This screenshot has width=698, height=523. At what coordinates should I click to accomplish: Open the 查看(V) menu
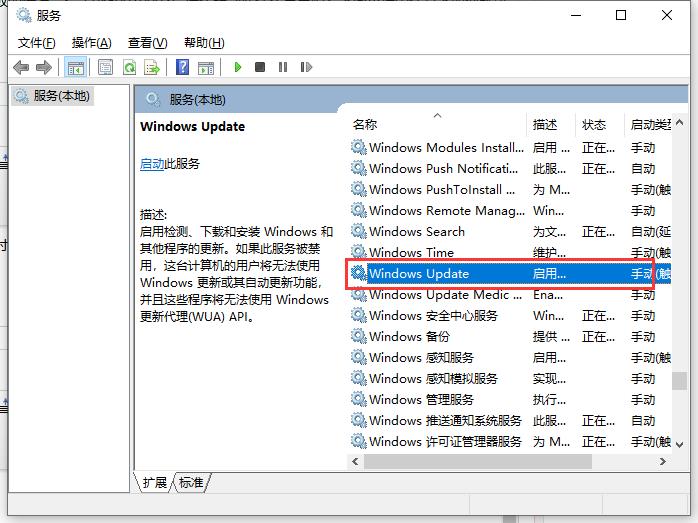147,43
